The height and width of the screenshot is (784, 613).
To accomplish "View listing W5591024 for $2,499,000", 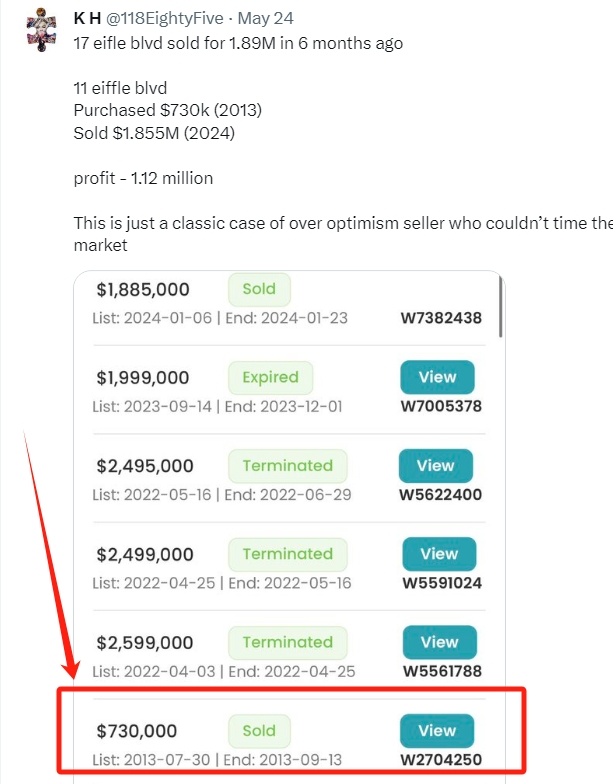I will tap(439, 554).
